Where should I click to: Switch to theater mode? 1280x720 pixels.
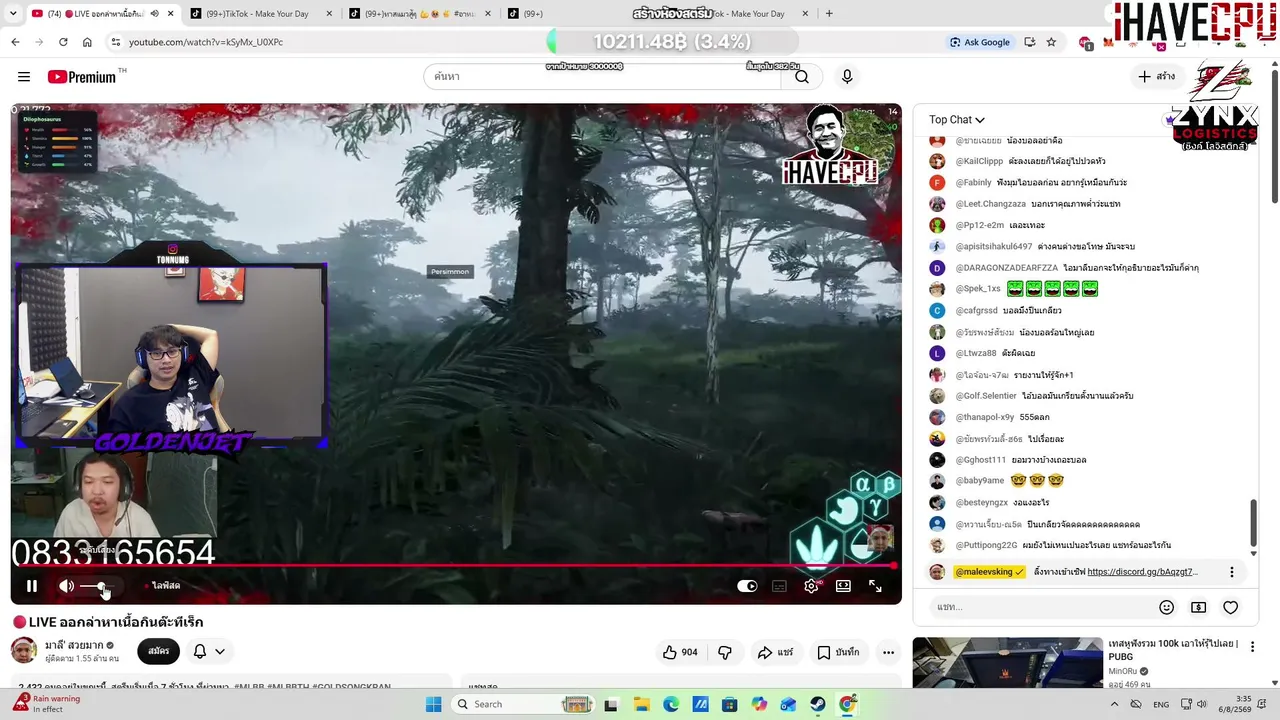[843, 586]
